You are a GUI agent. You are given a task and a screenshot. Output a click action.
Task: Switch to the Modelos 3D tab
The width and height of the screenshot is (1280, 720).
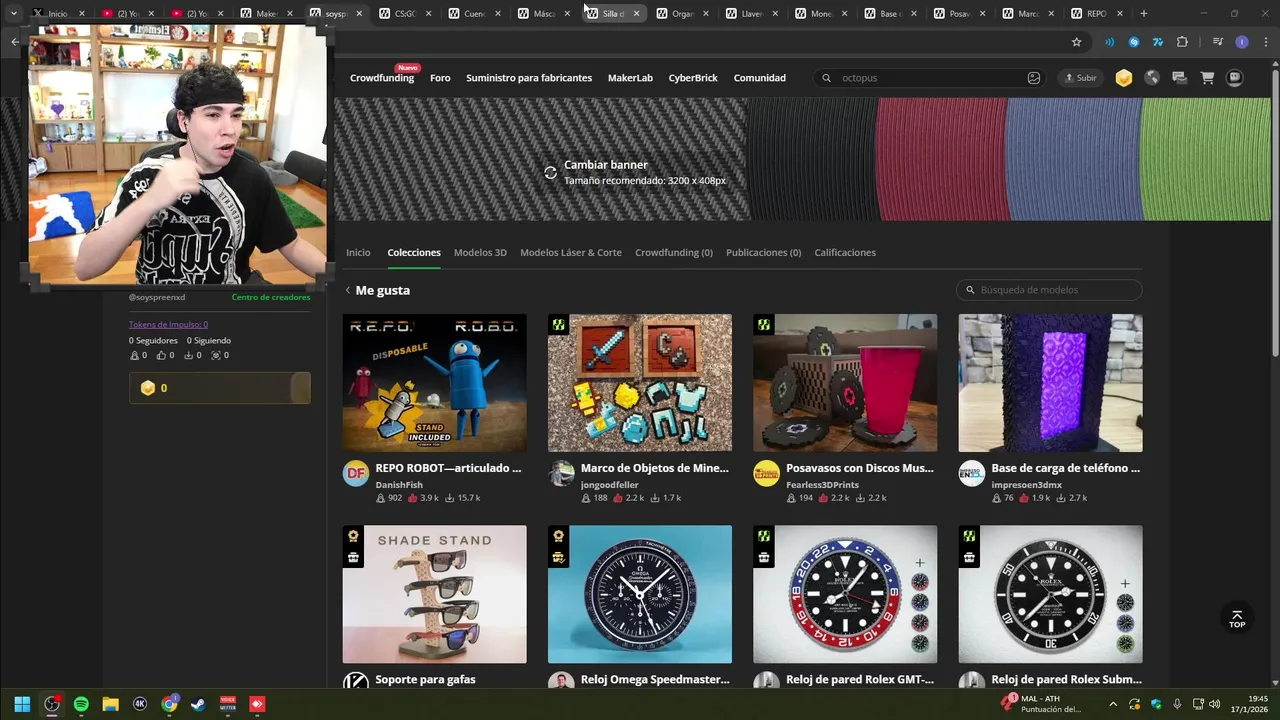[480, 253]
